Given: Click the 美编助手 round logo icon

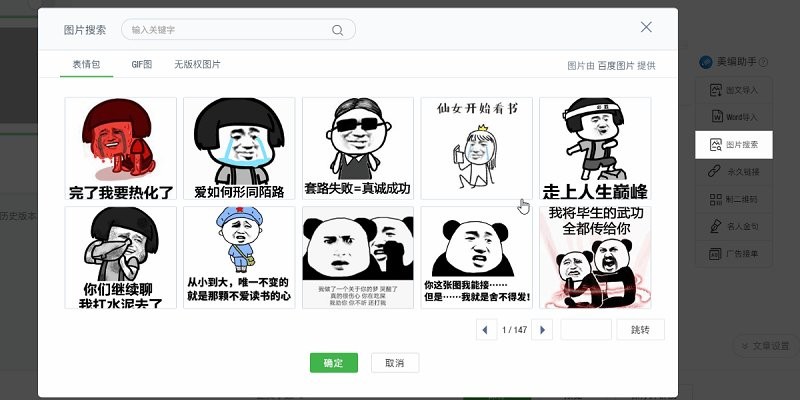Looking at the screenshot, I should [706, 62].
